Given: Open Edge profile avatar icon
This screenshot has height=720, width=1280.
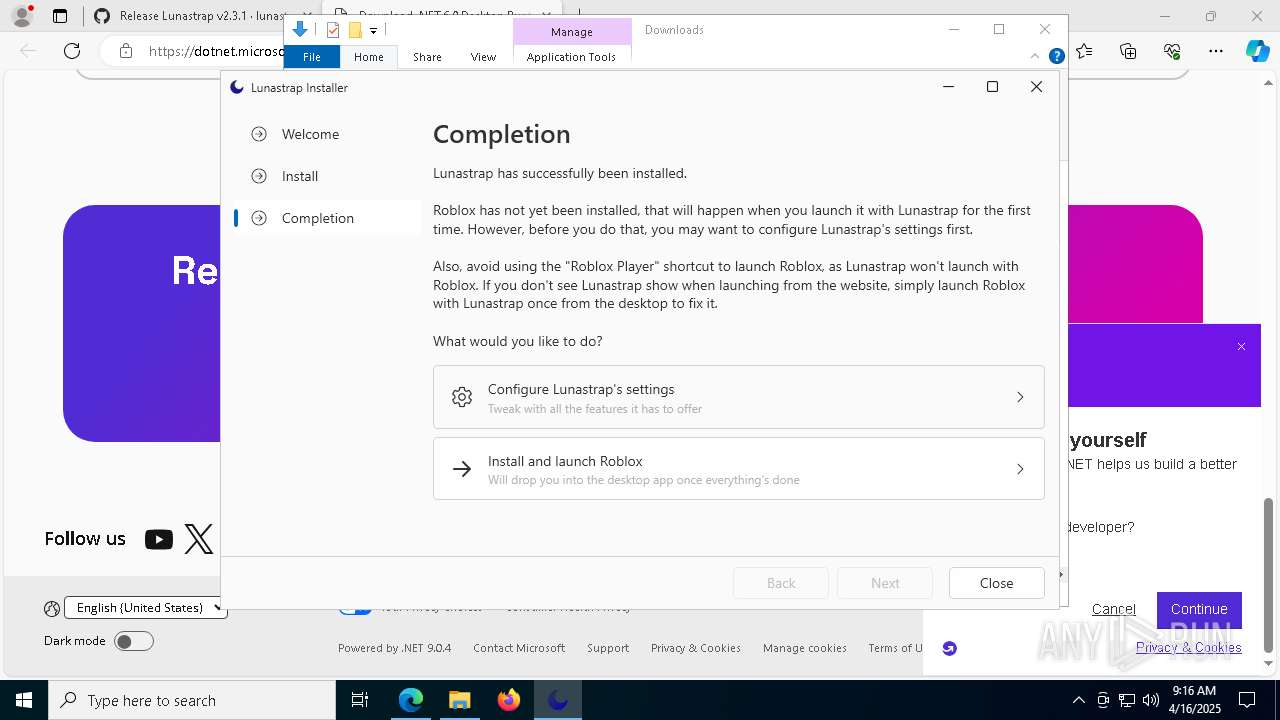Looking at the screenshot, I should click(22, 16).
